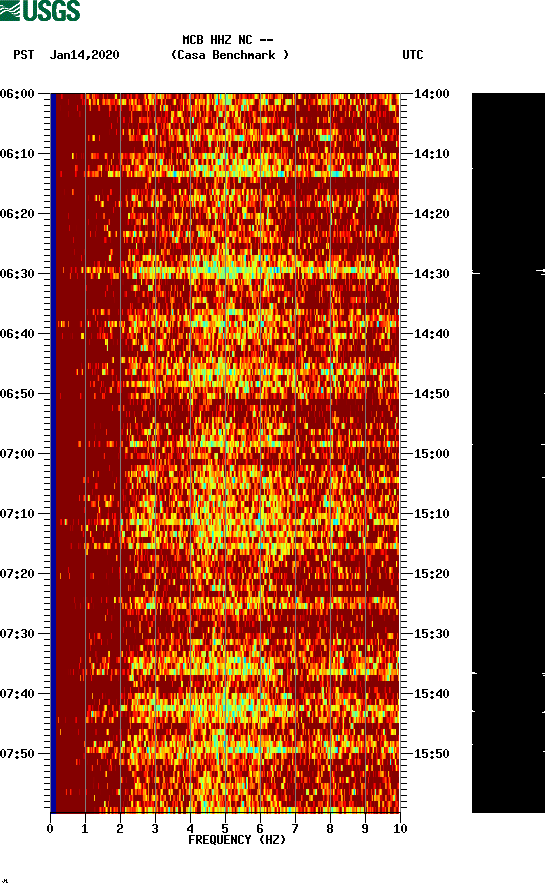Click frequency axis tick label '5'
The image size is (552, 892).
(225, 829)
